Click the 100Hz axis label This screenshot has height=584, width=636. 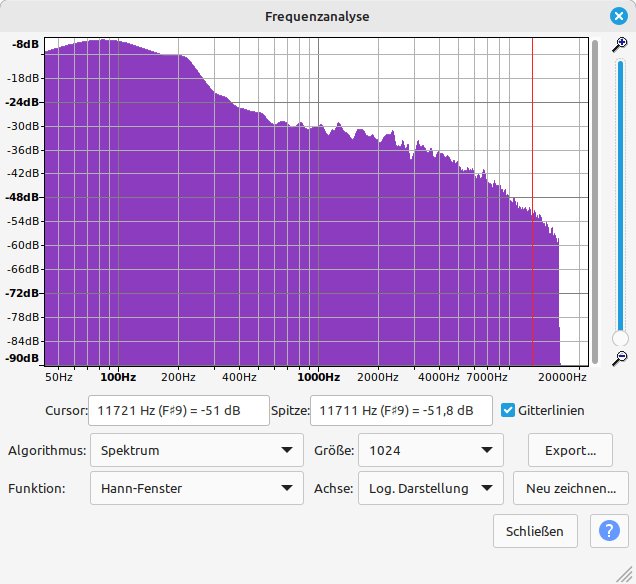coord(118,377)
